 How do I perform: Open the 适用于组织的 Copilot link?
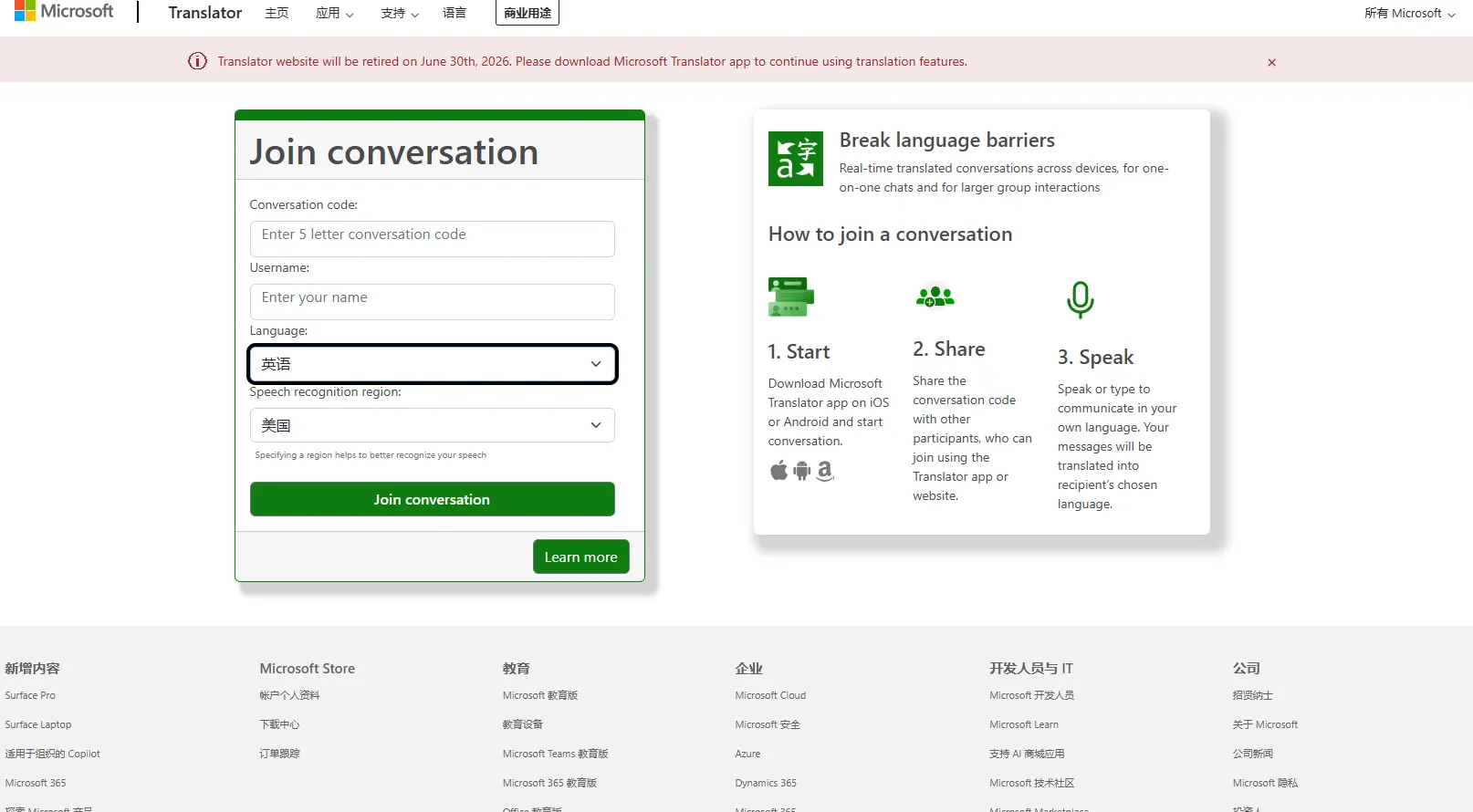click(x=53, y=754)
